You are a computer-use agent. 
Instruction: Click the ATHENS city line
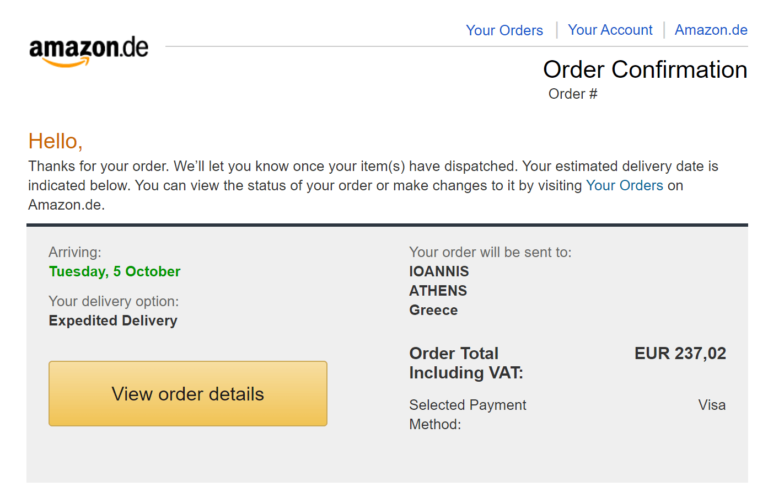[x=438, y=291]
